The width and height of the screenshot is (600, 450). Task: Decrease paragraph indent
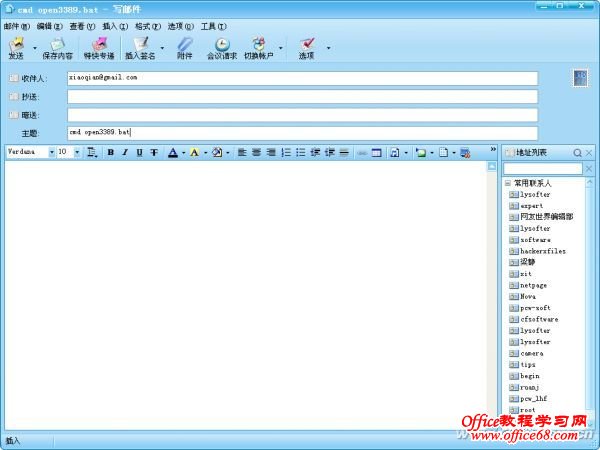pos(315,152)
